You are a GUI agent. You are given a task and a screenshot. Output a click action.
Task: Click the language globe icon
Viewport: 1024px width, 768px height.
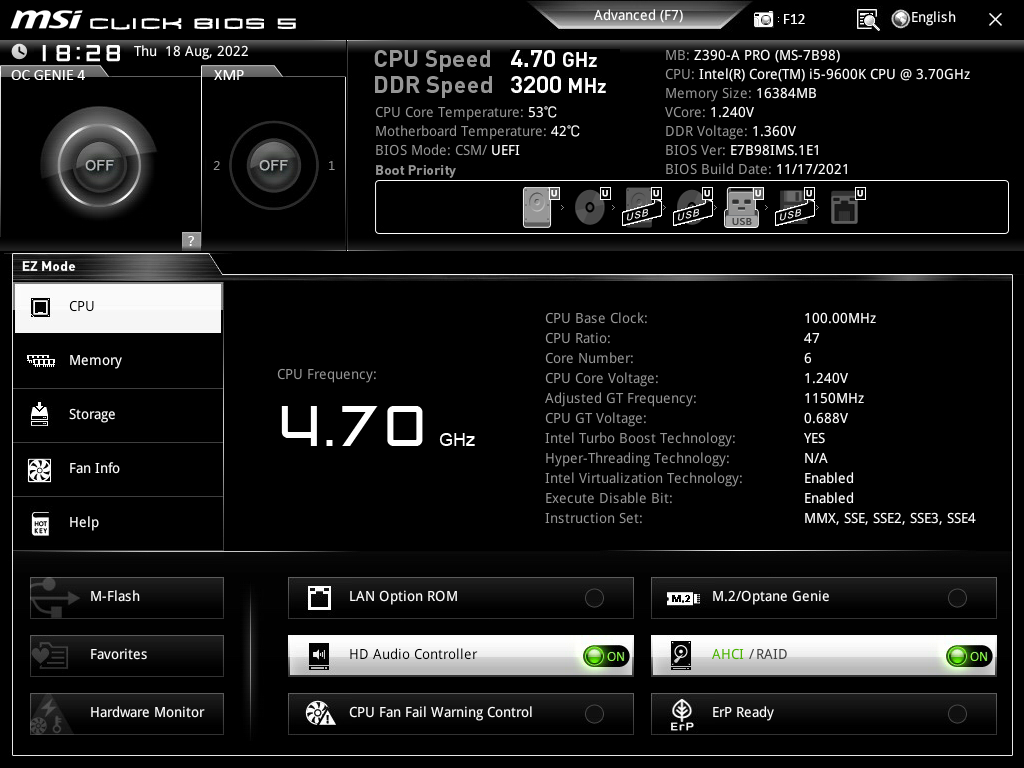[901, 19]
